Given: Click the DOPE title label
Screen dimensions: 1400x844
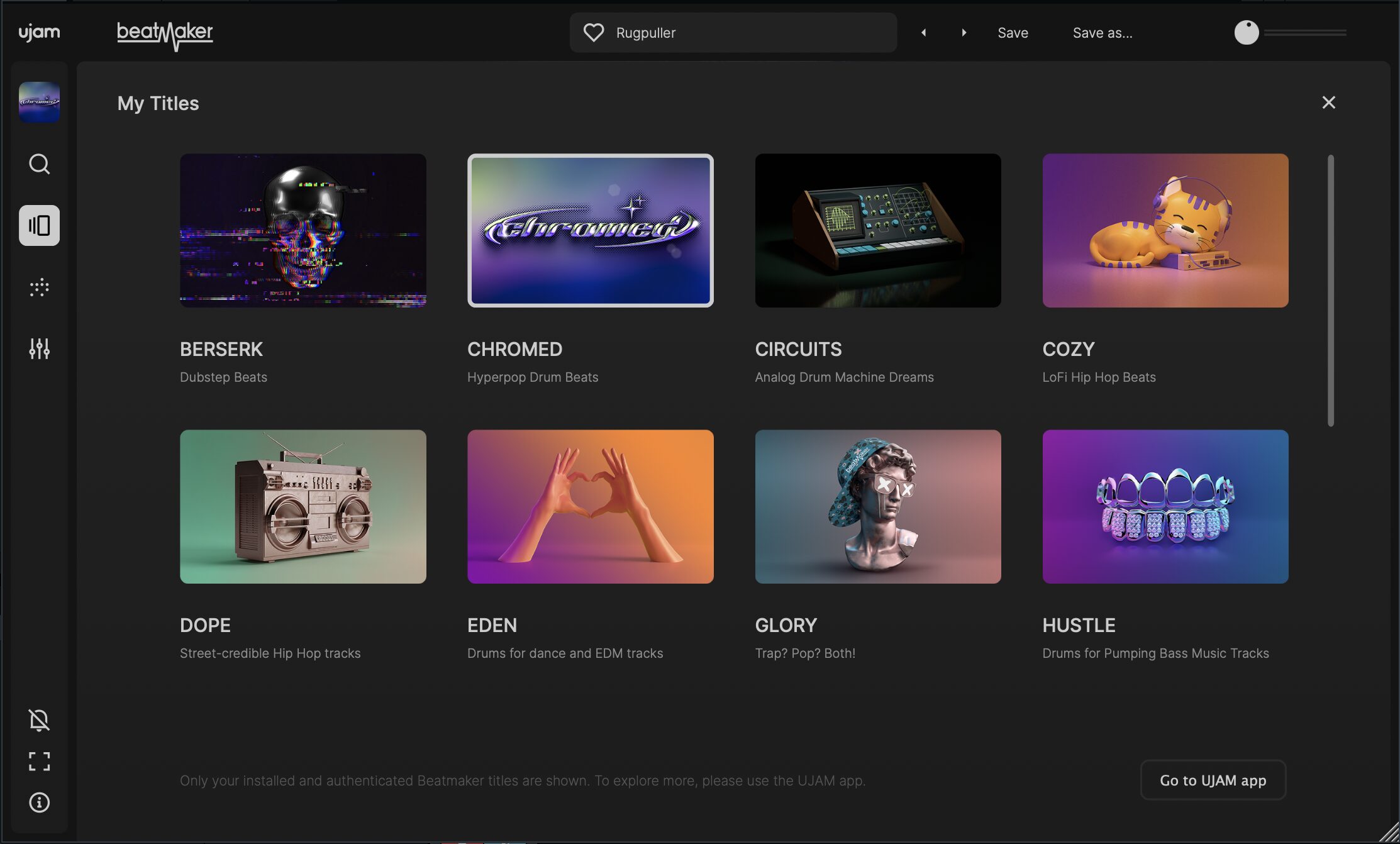Looking at the screenshot, I should coord(205,625).
